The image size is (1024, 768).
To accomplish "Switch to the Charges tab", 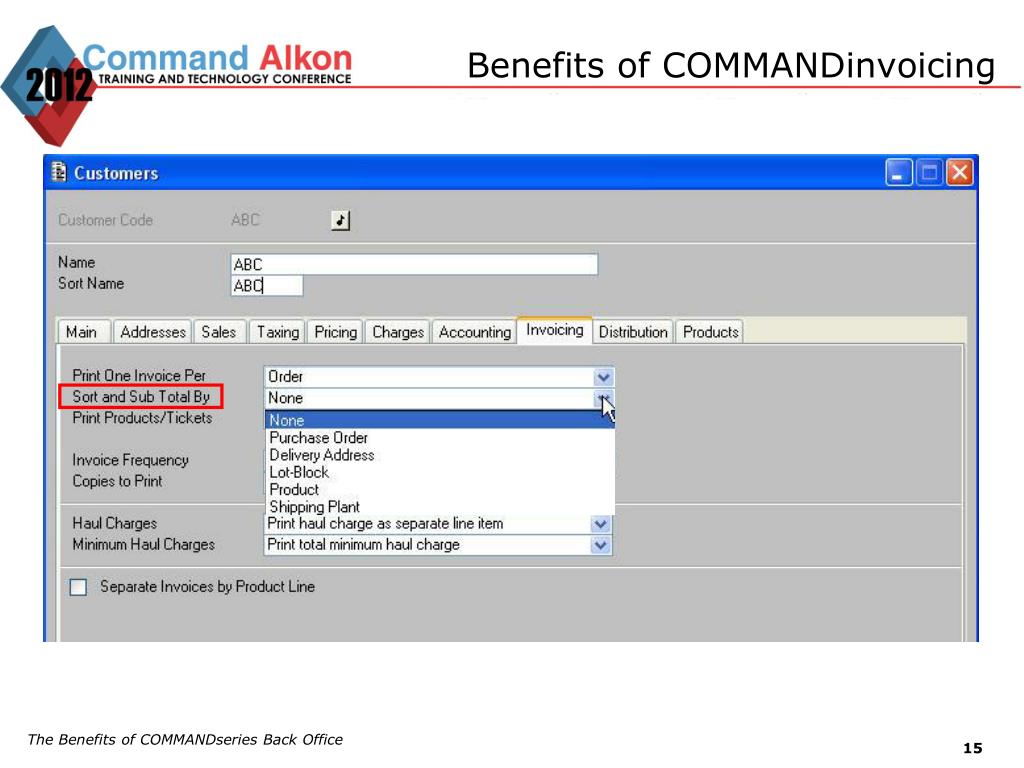I will (x=398, y=332).
